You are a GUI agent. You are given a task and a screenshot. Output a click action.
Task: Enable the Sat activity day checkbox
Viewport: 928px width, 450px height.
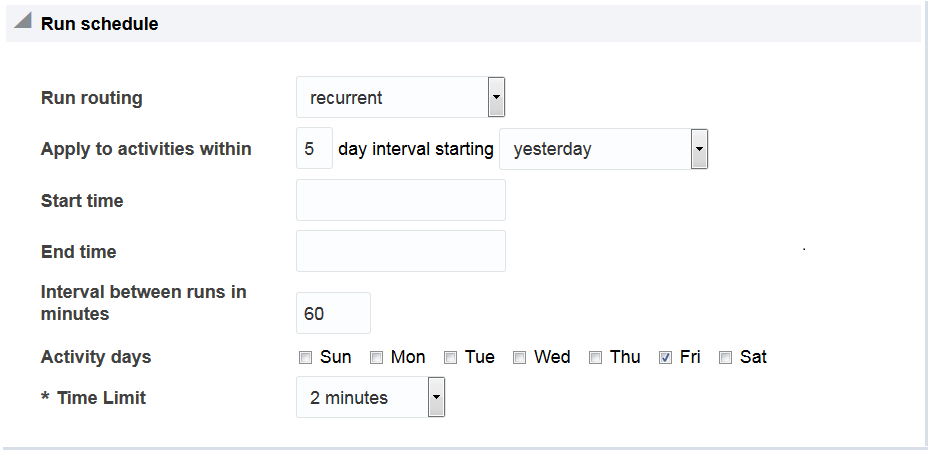click(726, 358)
